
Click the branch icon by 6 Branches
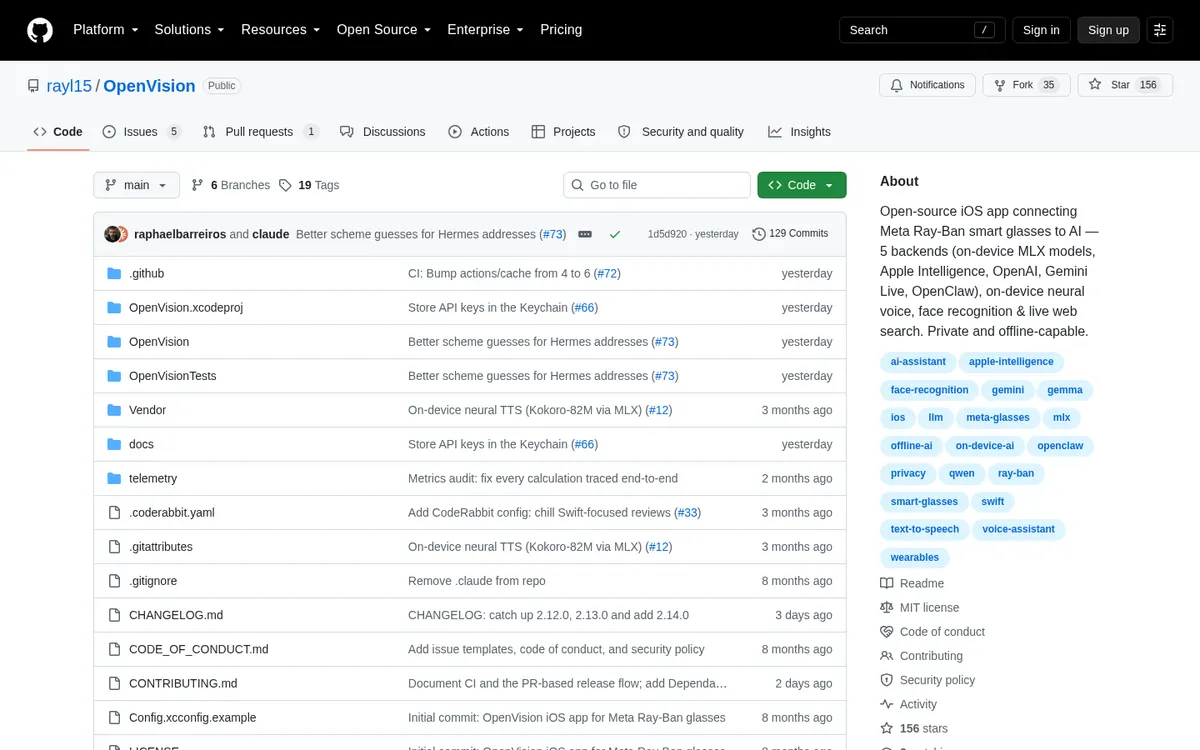(198, 185)
